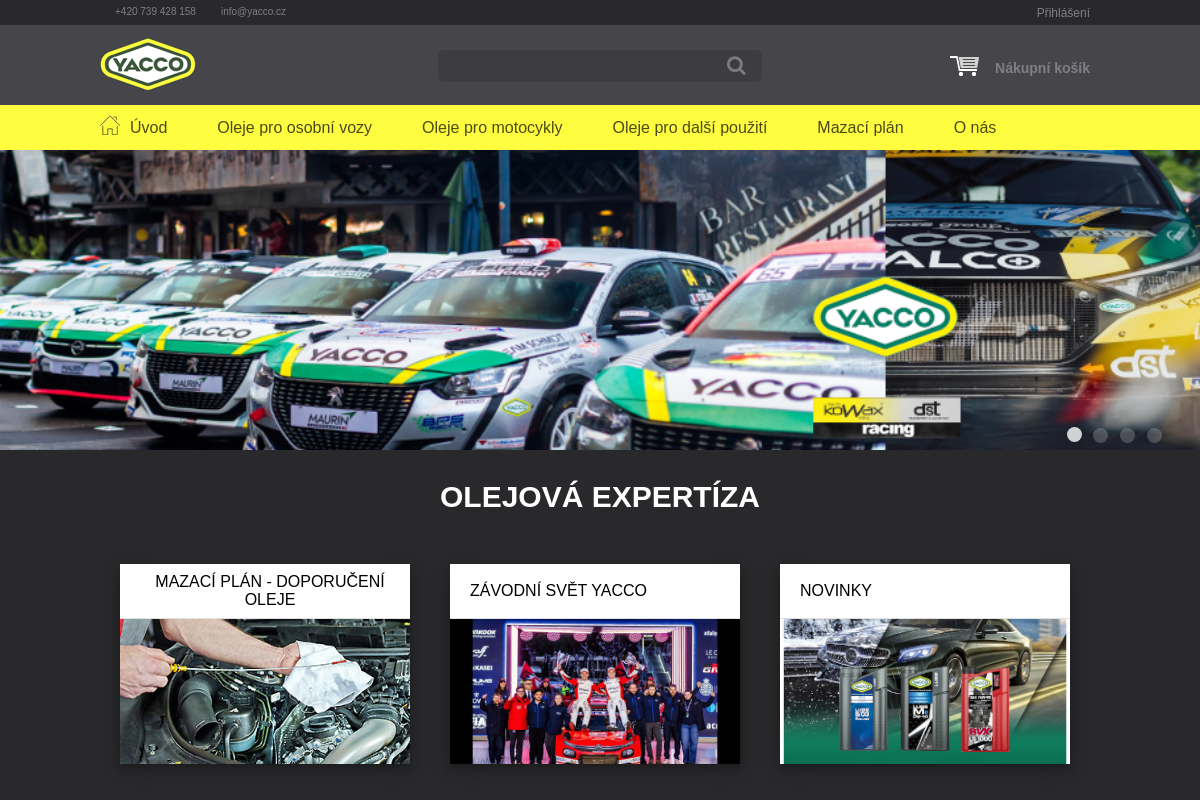This screenshot has width=1200, height=800.
Task: Click the Přihlášení login link
Action: (x=1062, y=13)
